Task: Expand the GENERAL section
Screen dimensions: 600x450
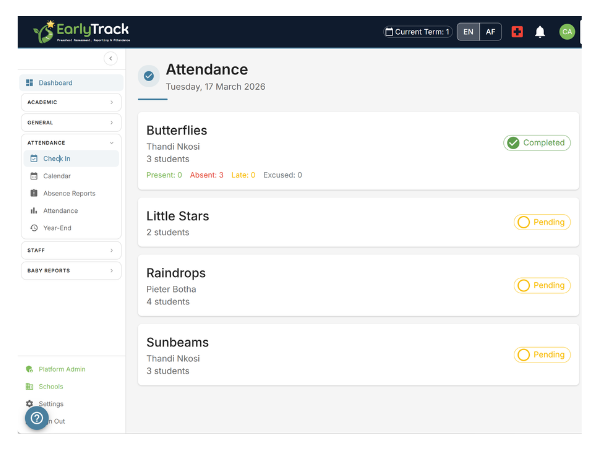Action: click(x=71, y=122)
